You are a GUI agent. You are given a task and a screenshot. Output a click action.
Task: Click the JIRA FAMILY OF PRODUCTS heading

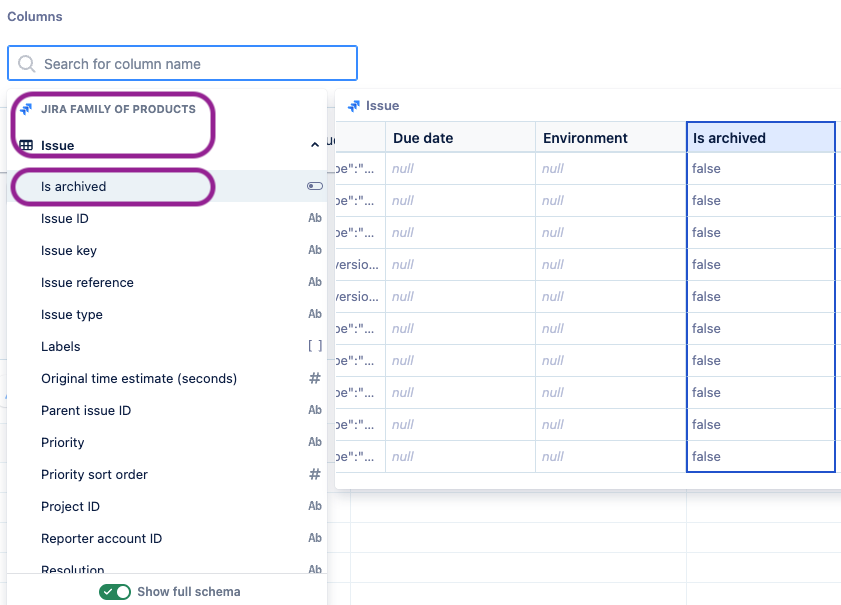[119, 109]
